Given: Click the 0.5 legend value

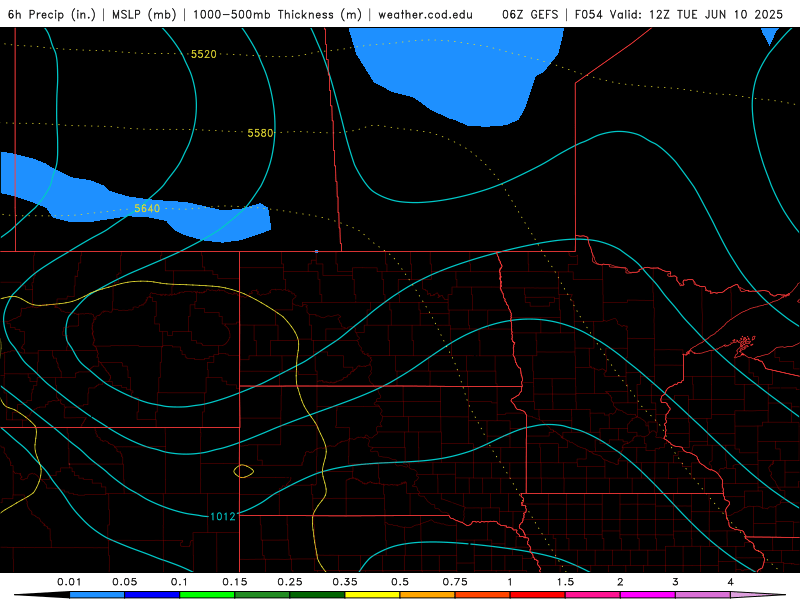Looking at the screenshot, I should click(400, 582).
